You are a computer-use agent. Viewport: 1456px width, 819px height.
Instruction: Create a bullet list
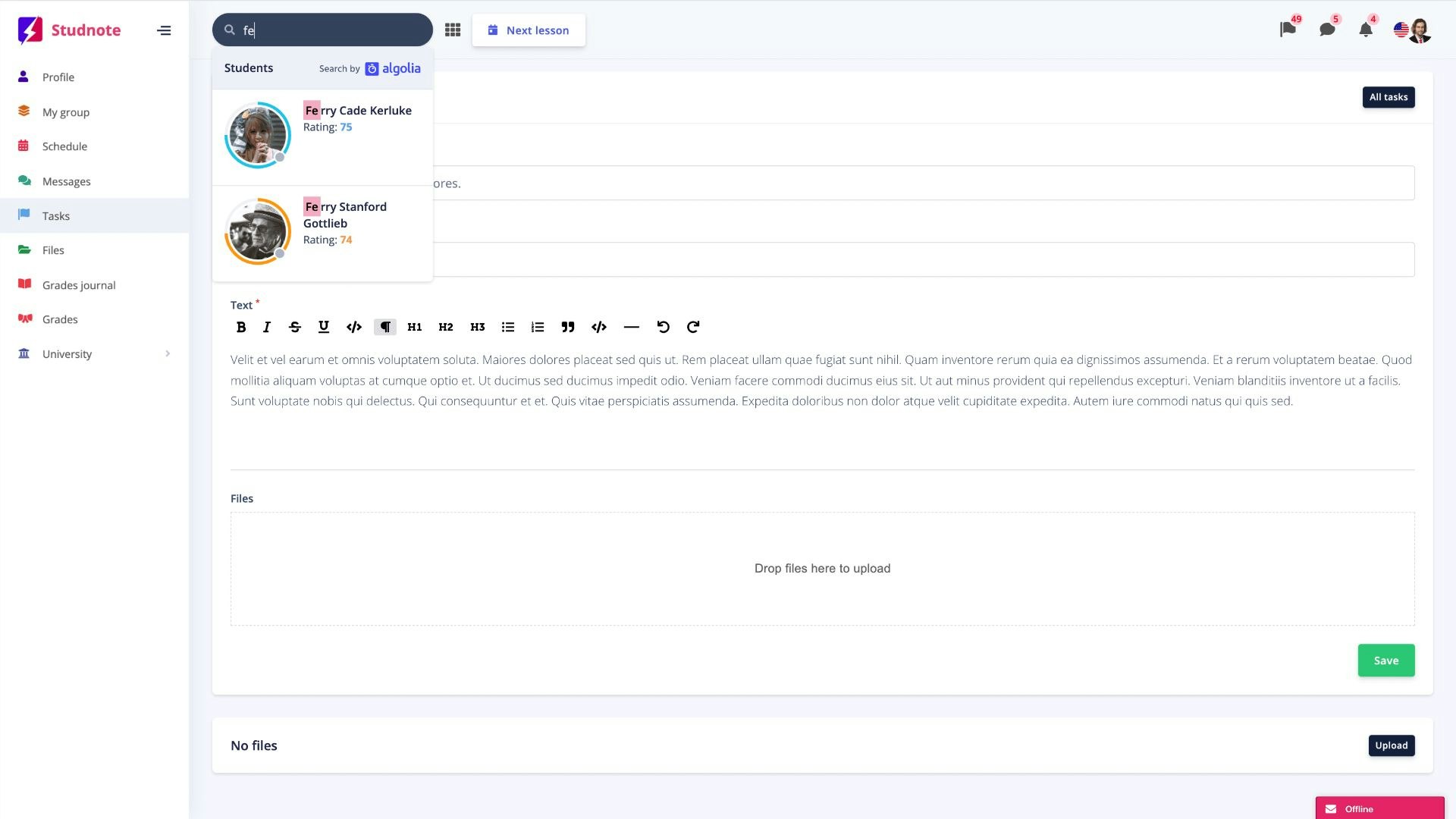coord(508,327)
